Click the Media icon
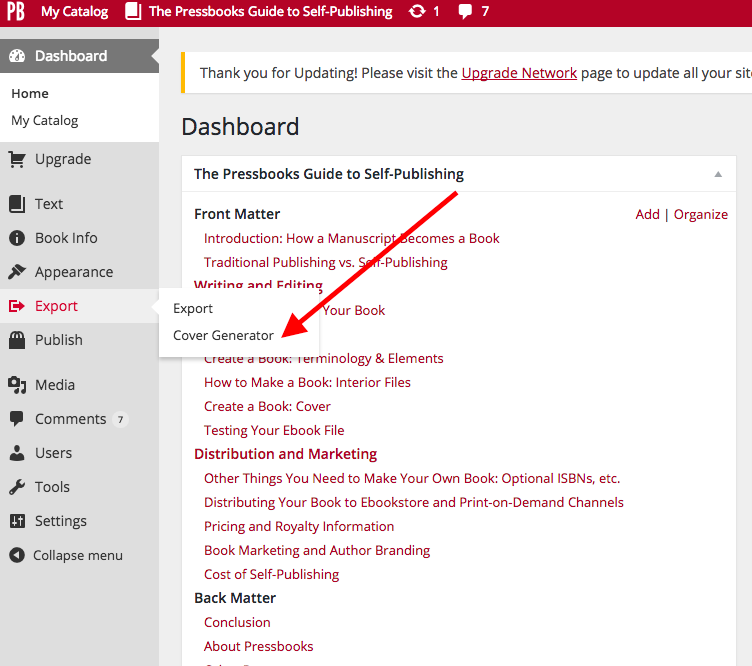The width and height of the screenshot is (752, 666). click(17, 385)
